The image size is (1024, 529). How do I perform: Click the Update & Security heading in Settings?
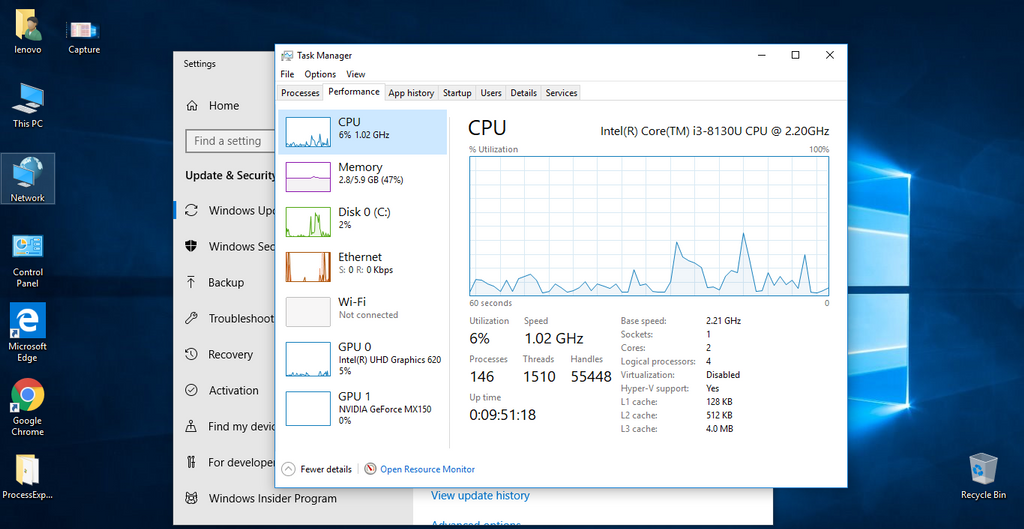tap(231, 176)
